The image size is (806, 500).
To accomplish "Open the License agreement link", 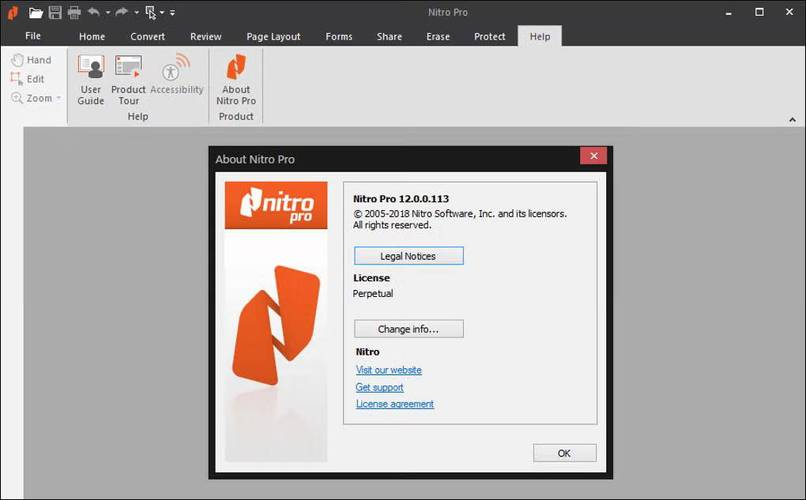I will coord(395,404).
